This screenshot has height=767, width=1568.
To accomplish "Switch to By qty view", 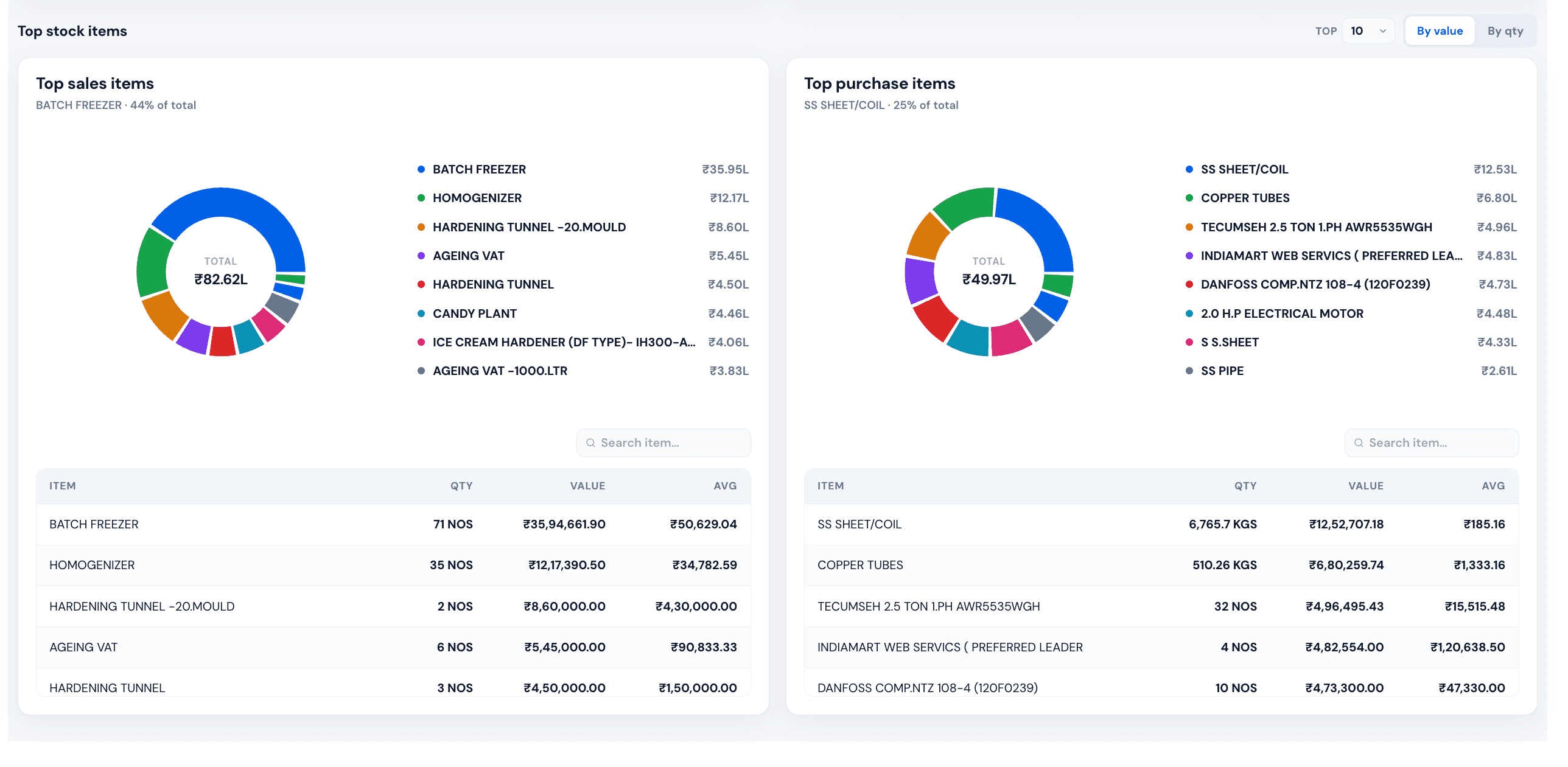I will click(1505, 31).
